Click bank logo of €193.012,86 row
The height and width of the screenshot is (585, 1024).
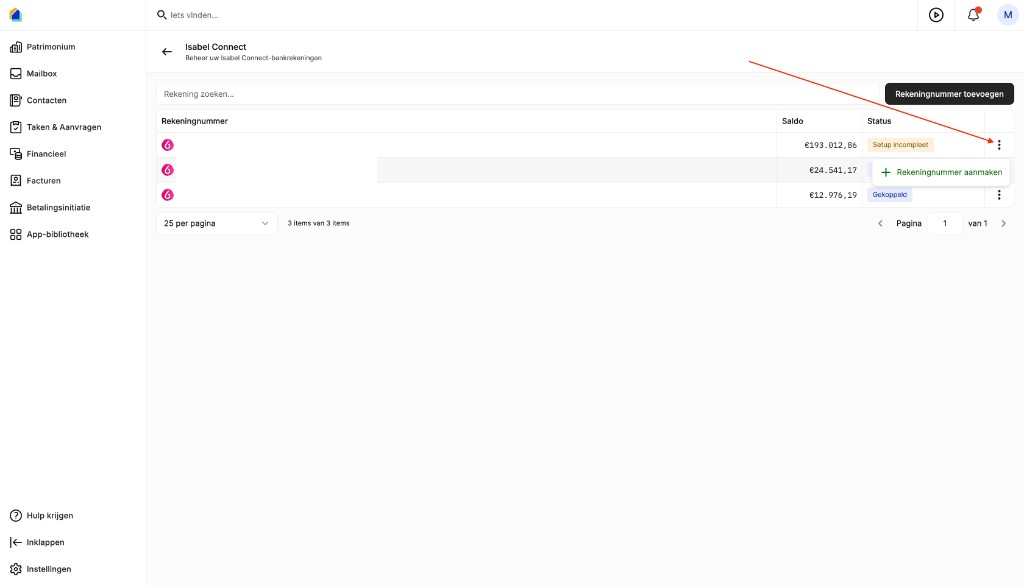168,145
